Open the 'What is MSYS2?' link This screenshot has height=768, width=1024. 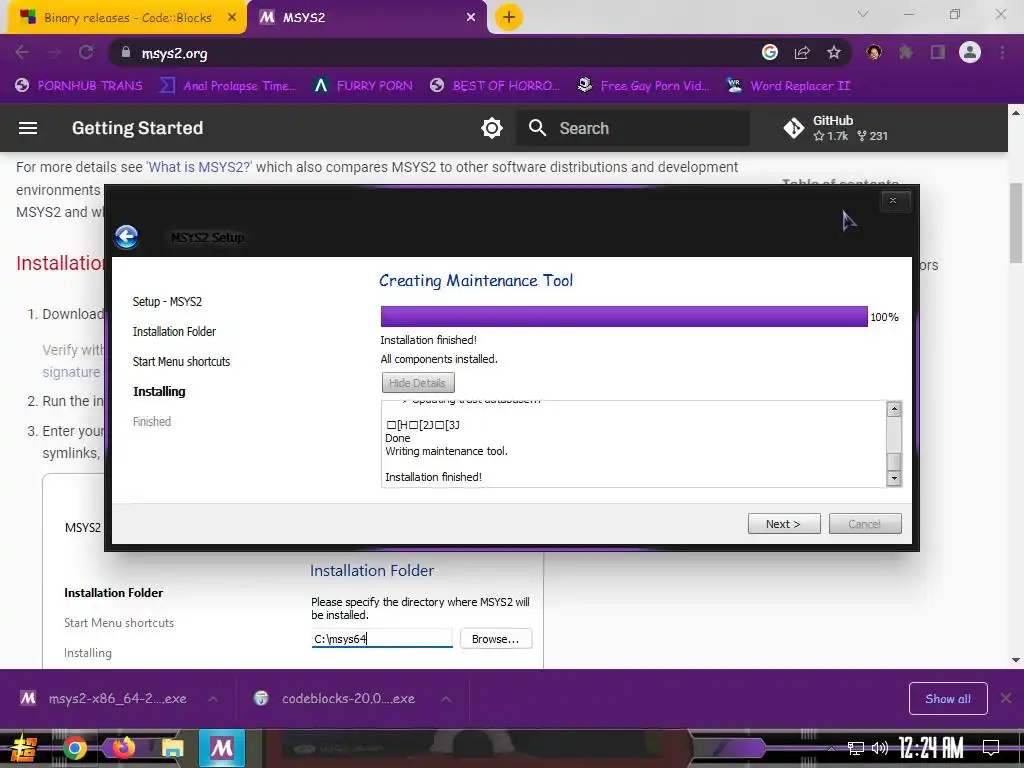coord(199,167)
